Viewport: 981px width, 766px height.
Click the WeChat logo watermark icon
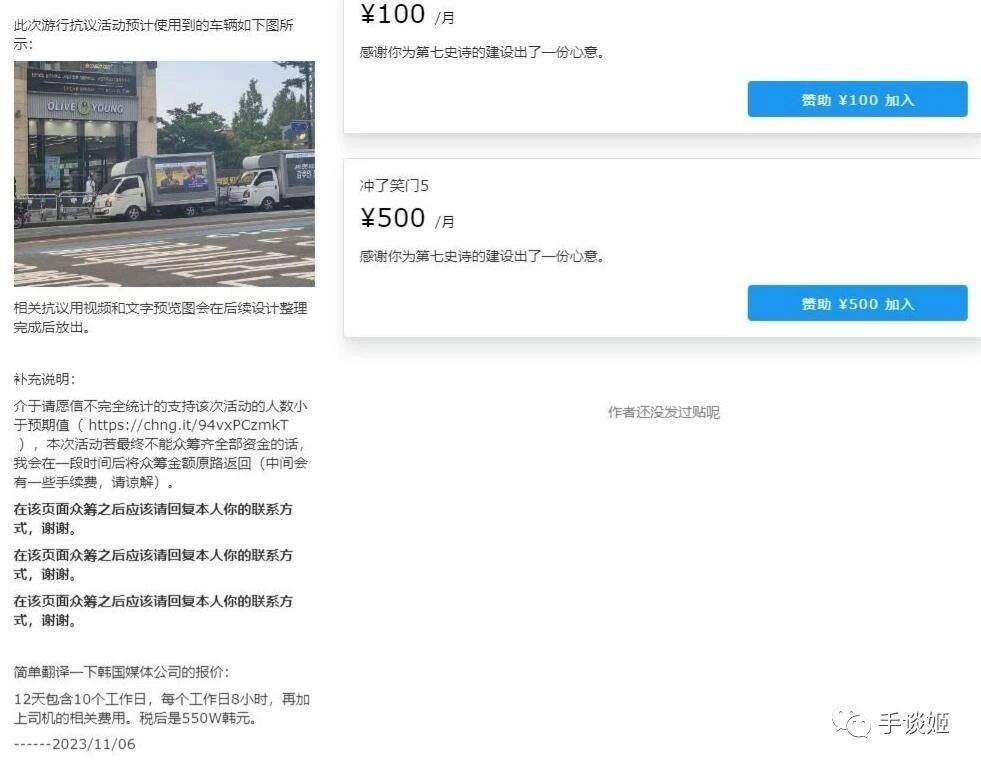[x=851, y=724]
